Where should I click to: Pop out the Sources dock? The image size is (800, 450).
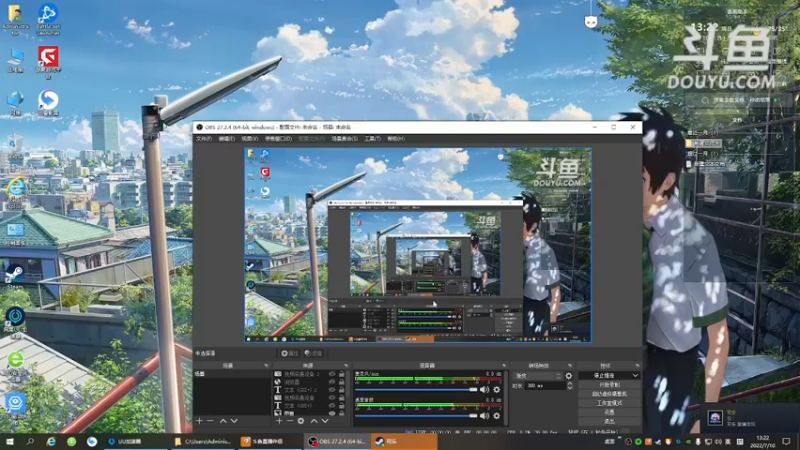tap(346, 366)
